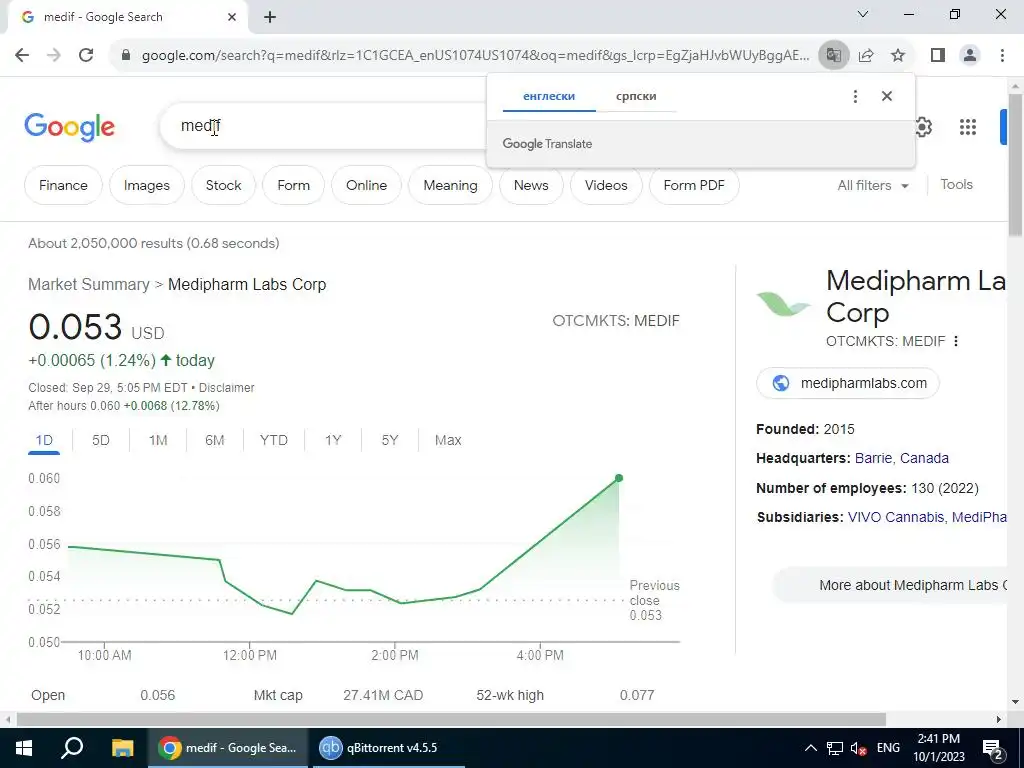The height and width of the screenshot is (768, 1024).
Task: Open File Explorer from taskbar
Action: (122, 748)
